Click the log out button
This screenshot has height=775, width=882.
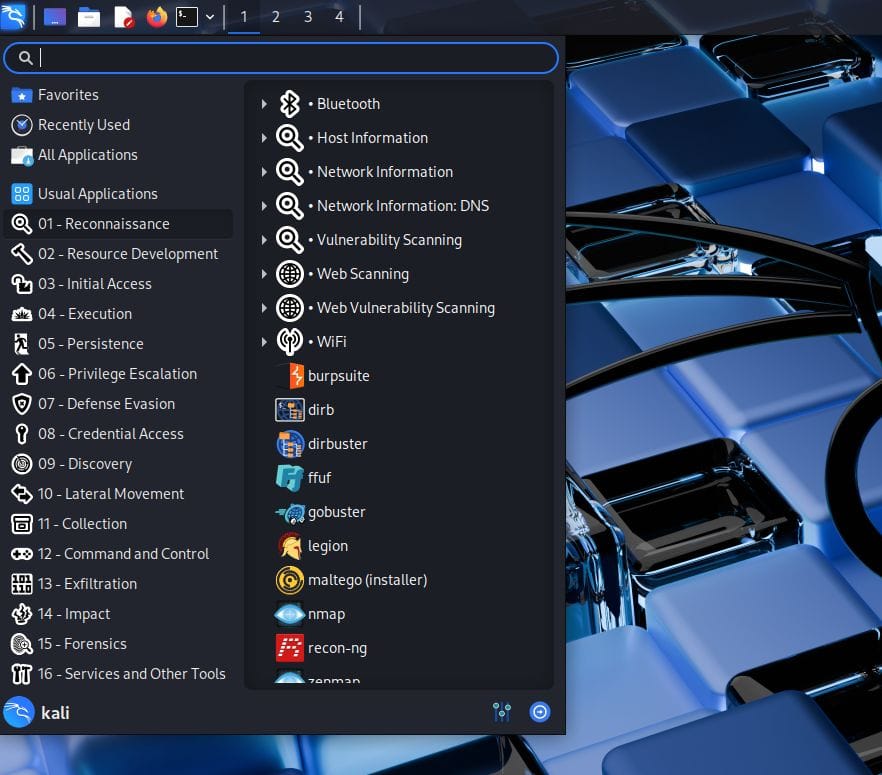pyautogui.click(x=539, y=712)
